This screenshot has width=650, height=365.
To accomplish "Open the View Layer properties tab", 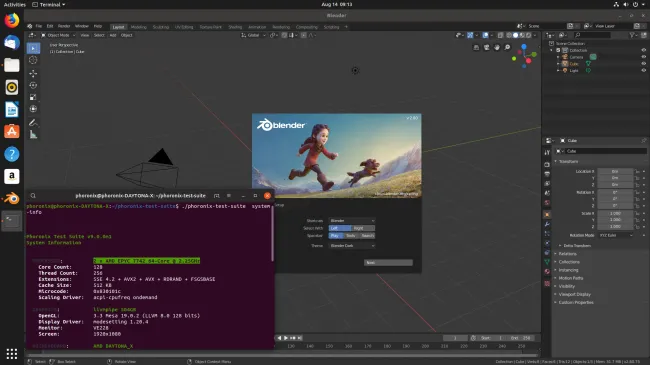I will (547, 184).
